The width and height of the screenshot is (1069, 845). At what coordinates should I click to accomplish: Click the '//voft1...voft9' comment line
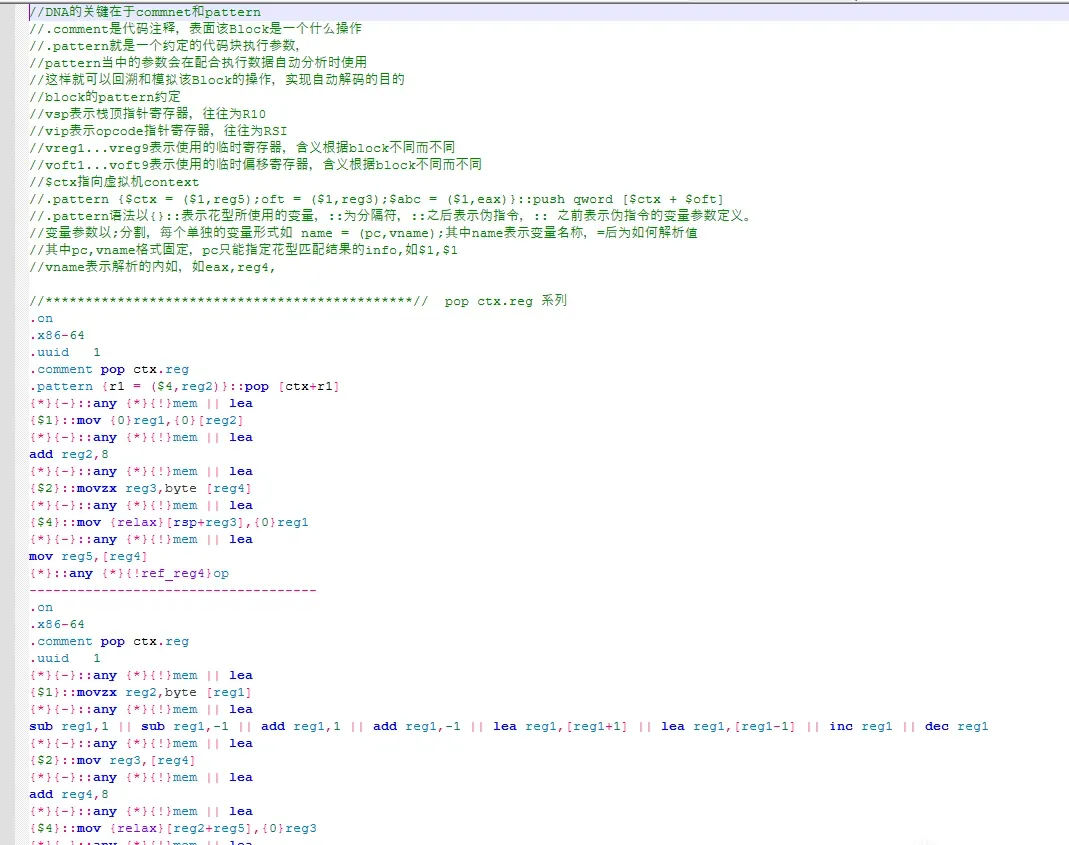point(255,164)
